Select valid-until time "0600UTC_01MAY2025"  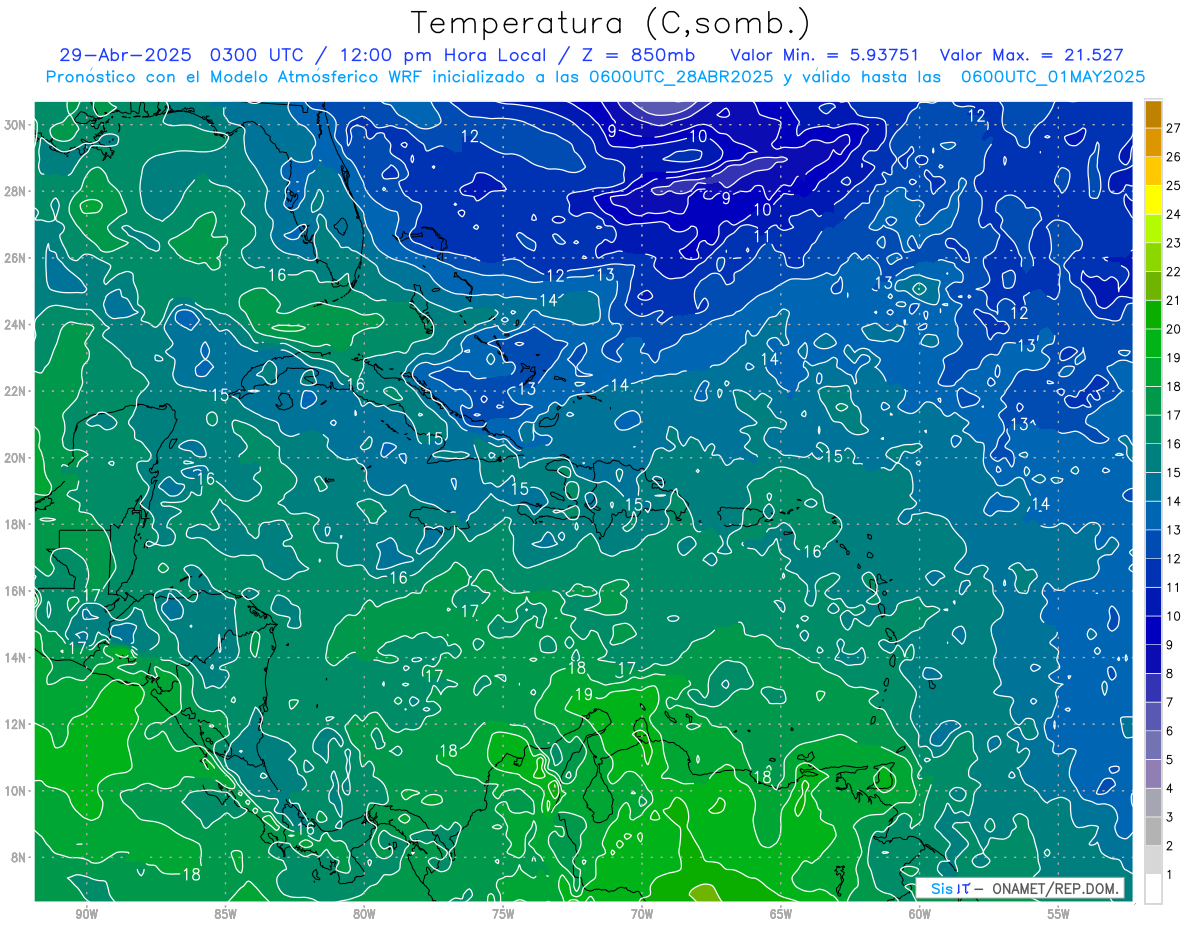1052,77
